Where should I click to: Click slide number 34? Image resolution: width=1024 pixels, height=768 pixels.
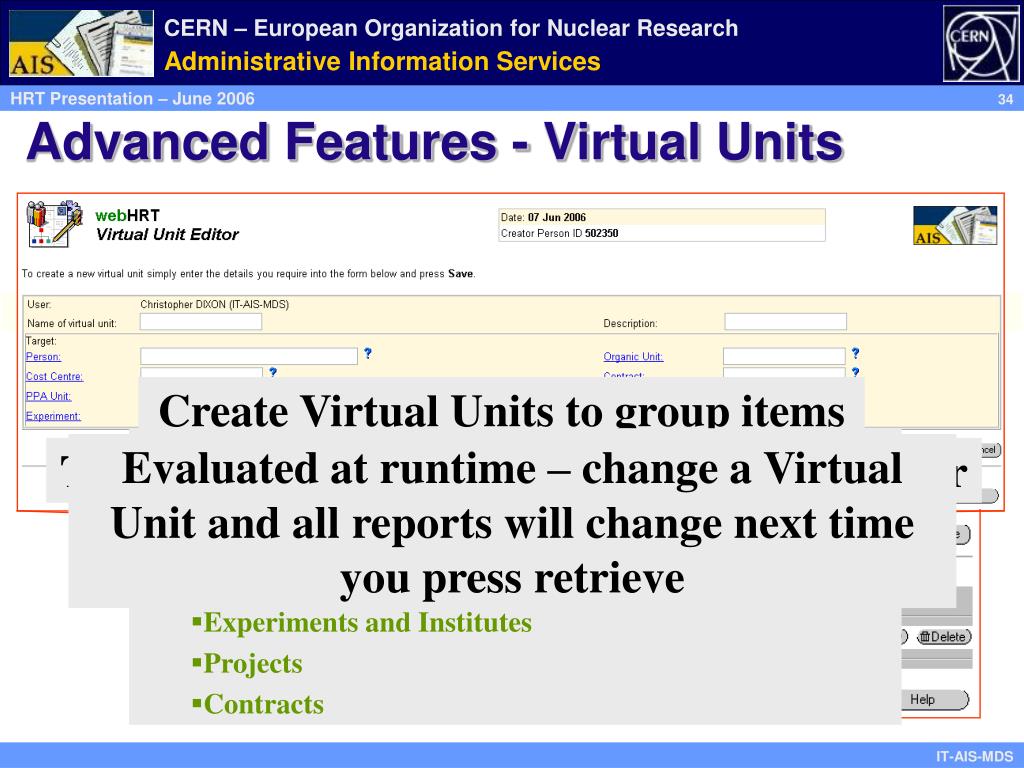coord(1005,99)
